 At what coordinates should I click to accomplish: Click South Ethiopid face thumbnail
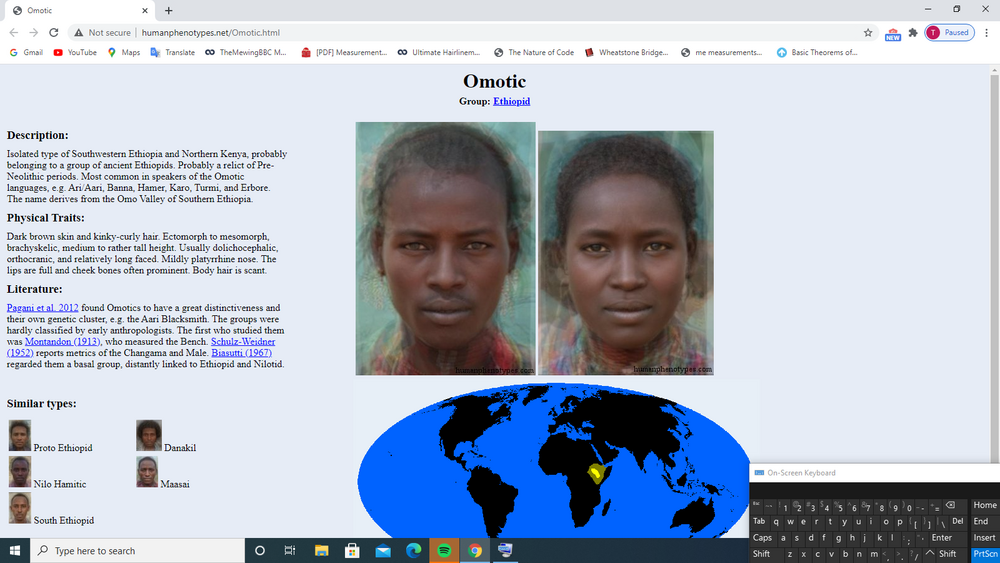pos(20,509)
